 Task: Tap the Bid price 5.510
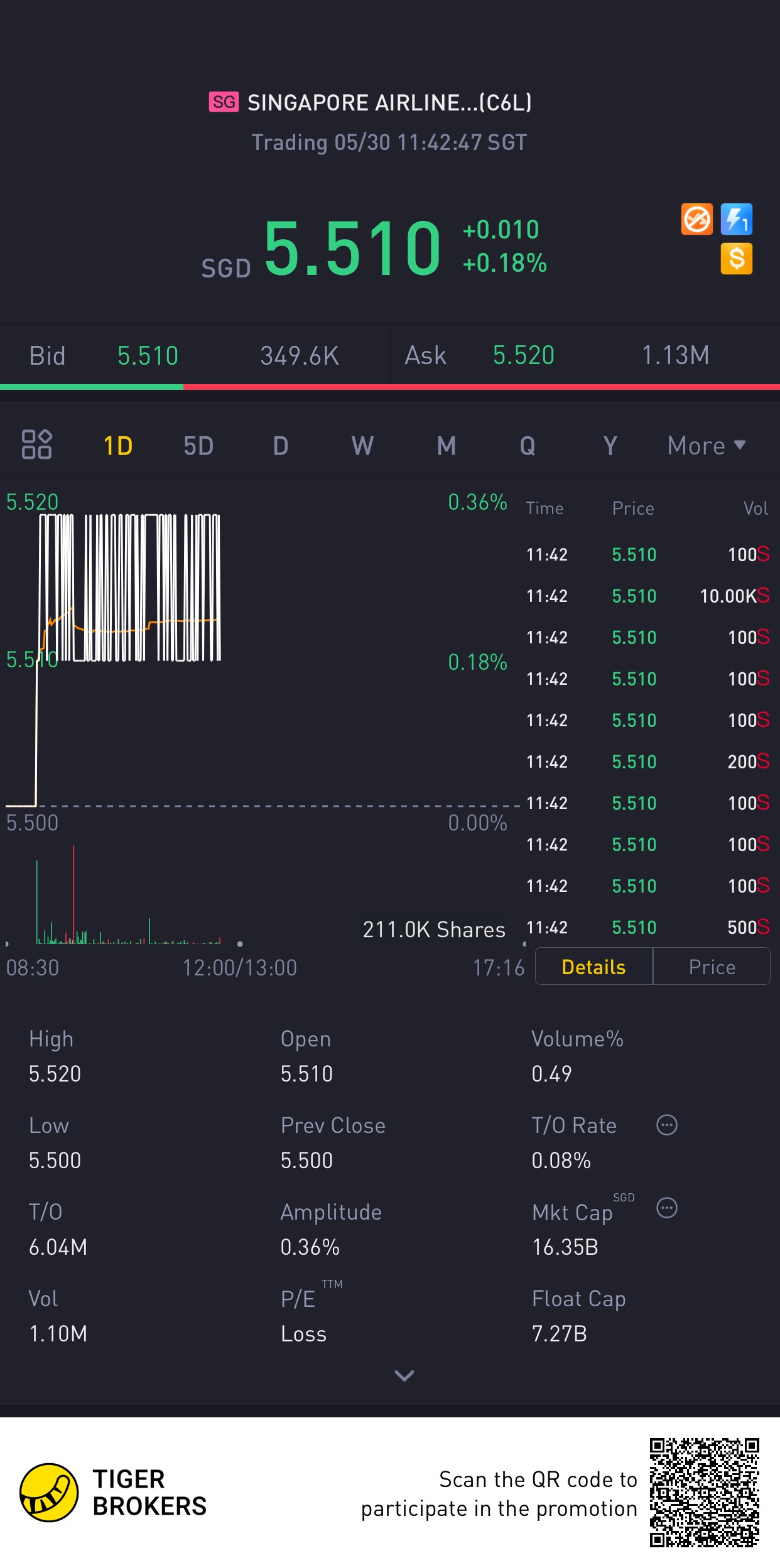tap(148, 356)
